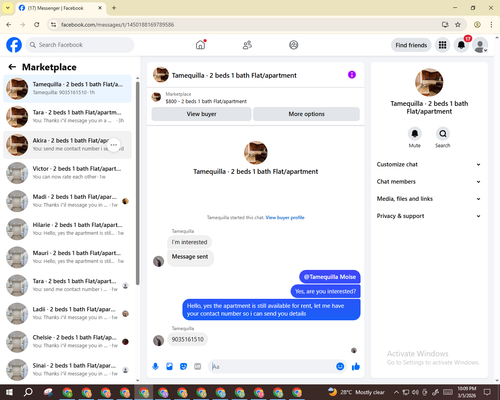Expand Media, files and links
Screen dimensions: 500x400
click(x=429, y=199)
